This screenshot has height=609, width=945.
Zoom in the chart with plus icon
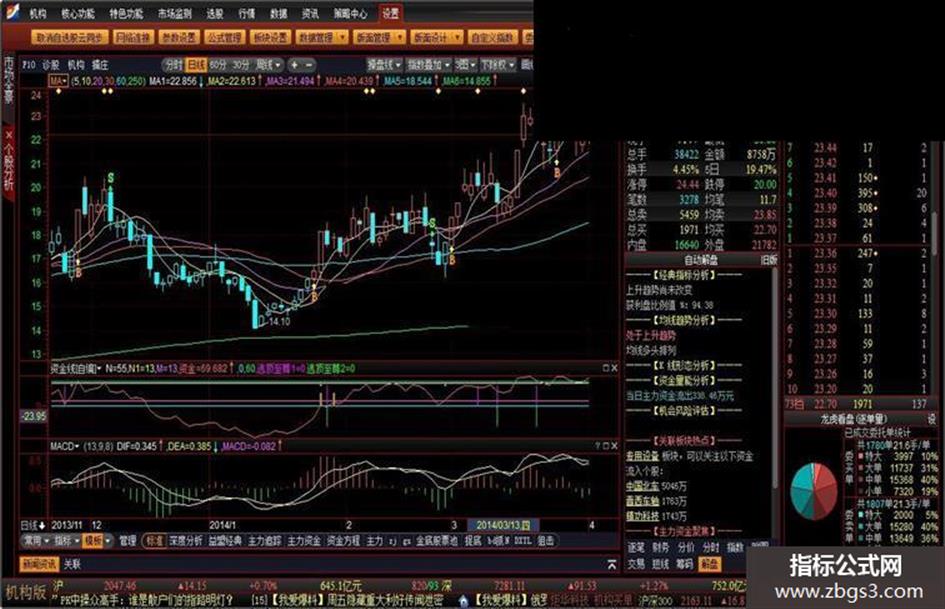point(295,65)
